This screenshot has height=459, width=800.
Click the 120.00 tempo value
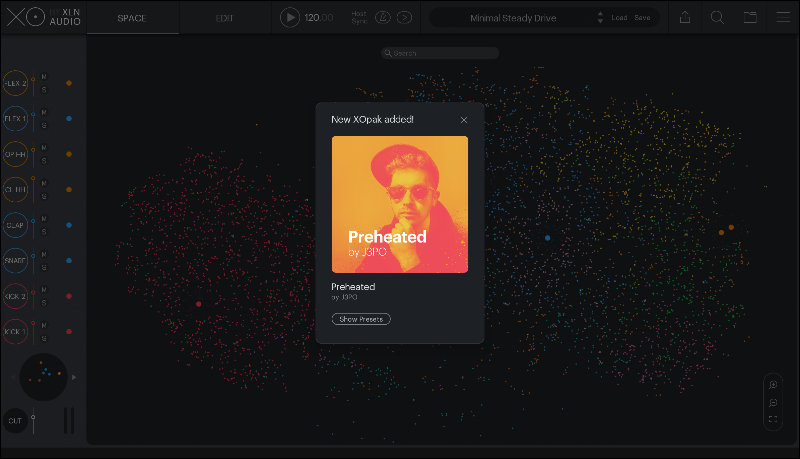(318, 17)
